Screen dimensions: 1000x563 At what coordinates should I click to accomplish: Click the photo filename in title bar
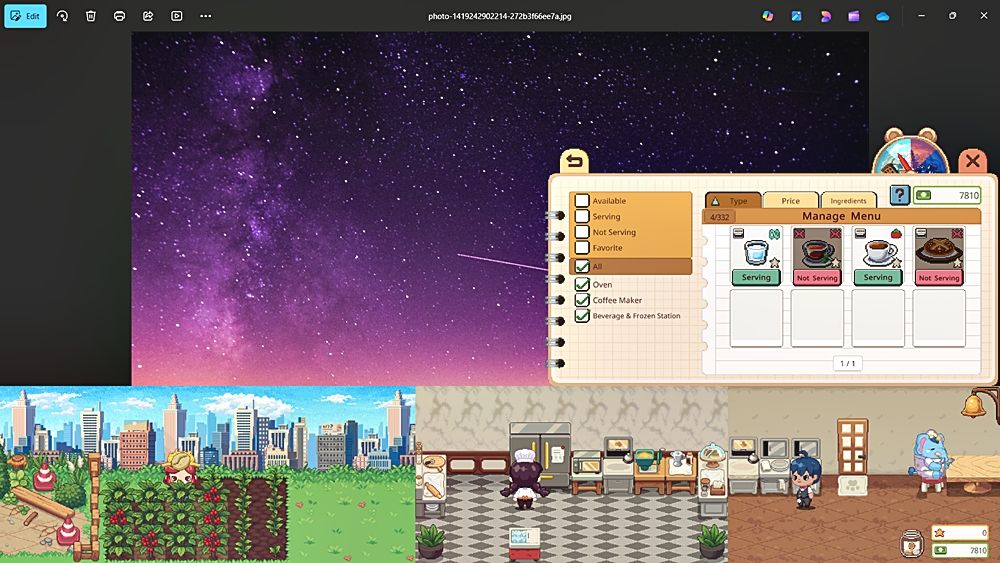[x=499, y=16]
